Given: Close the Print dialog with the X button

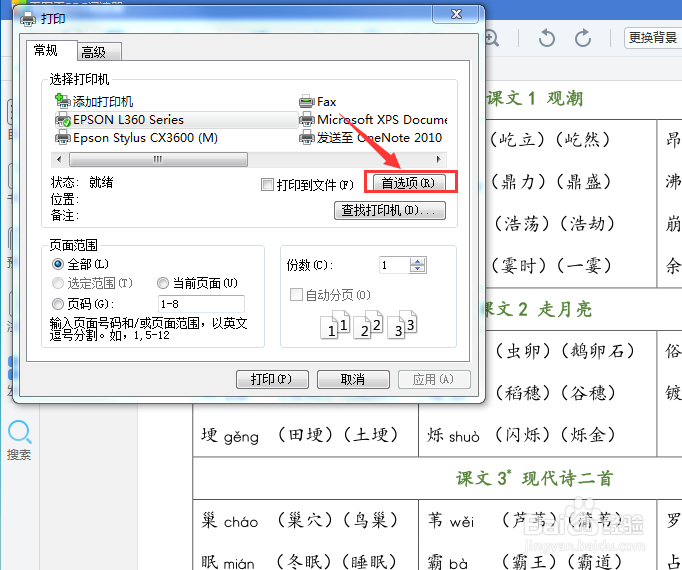Looking at the screenshot, I should 456,14.
